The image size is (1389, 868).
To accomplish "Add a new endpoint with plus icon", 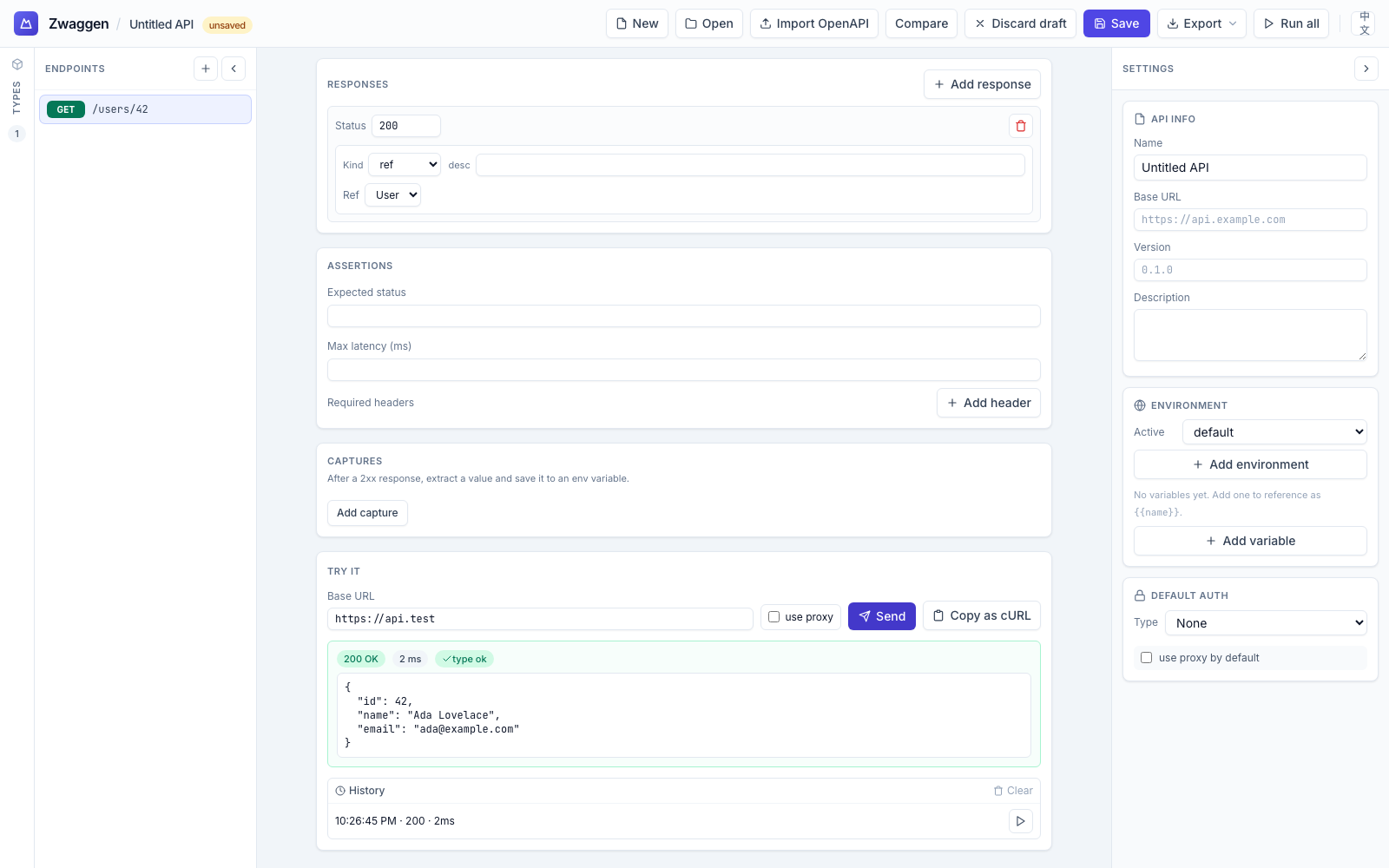I will coord(206,69).
